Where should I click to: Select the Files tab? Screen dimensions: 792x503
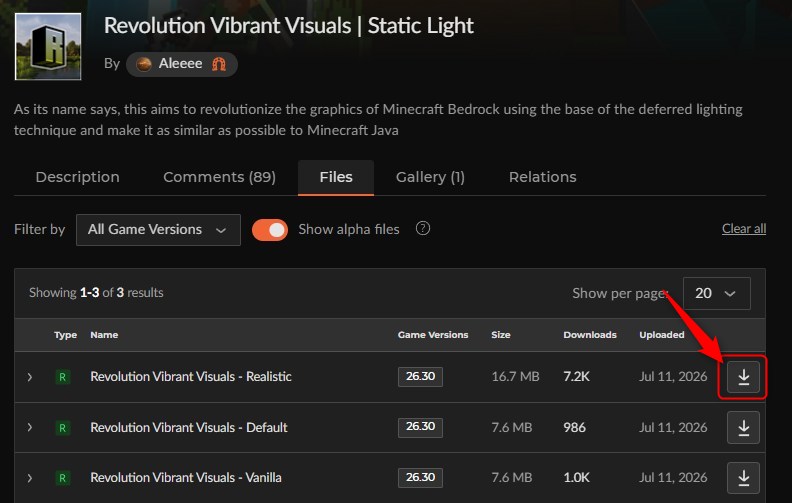tap(336, 177)
